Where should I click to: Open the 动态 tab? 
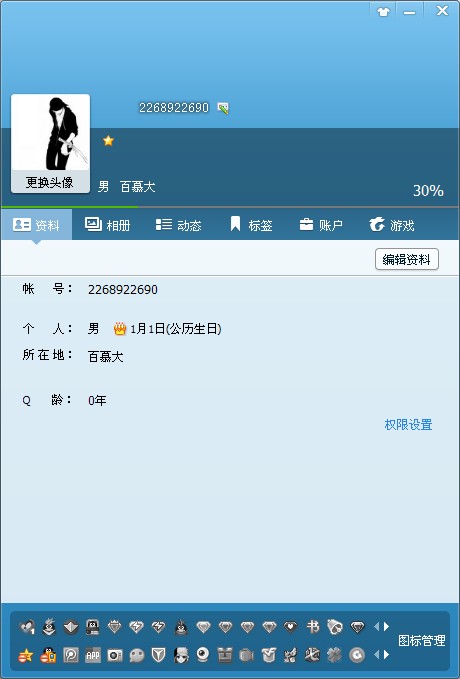[x=179, y=225]
